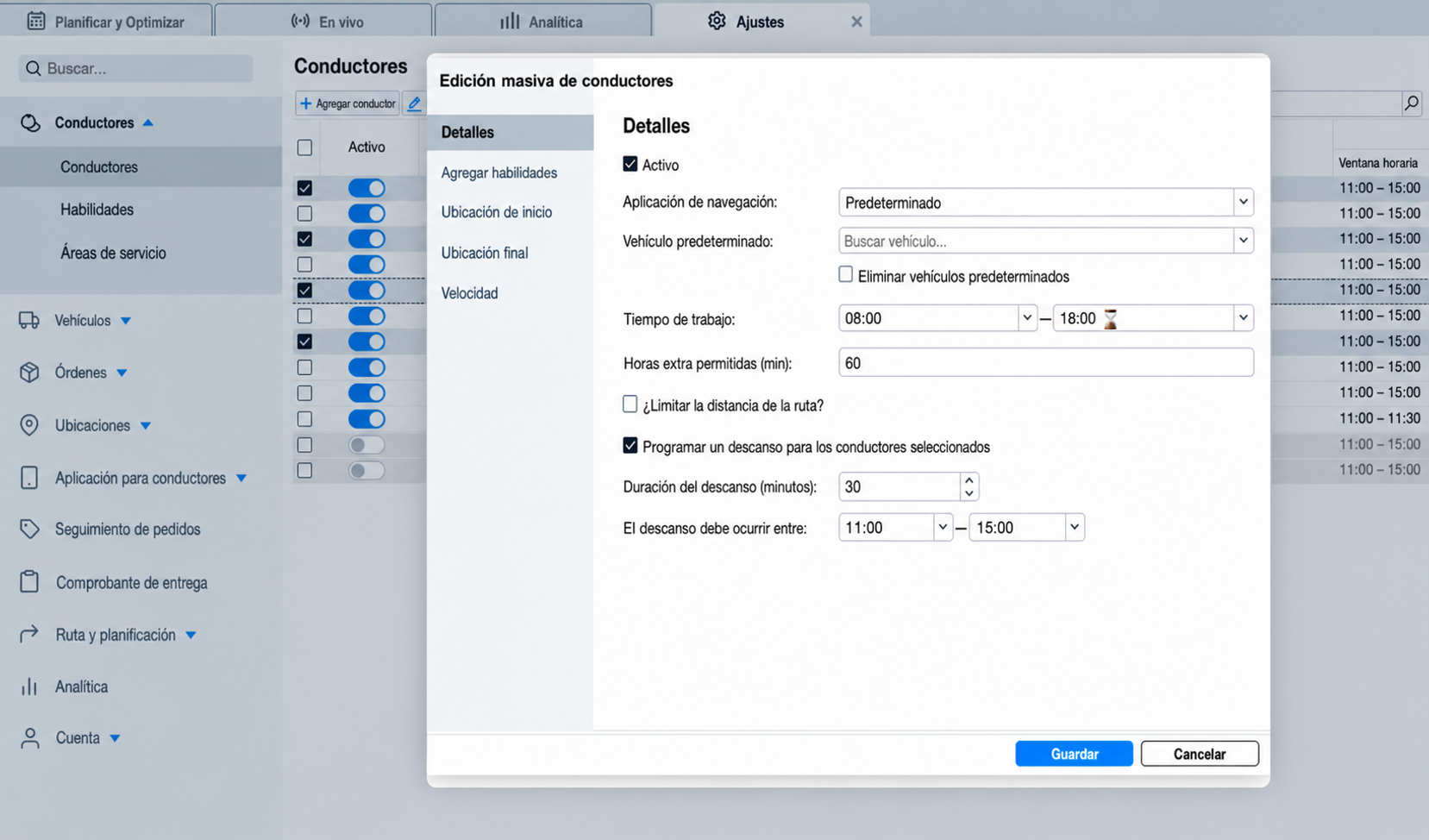The width and height of the screenshot is (1429, 840).
Task: Uncheck Programar un descanso para los conductores
Action: (630, 446)
